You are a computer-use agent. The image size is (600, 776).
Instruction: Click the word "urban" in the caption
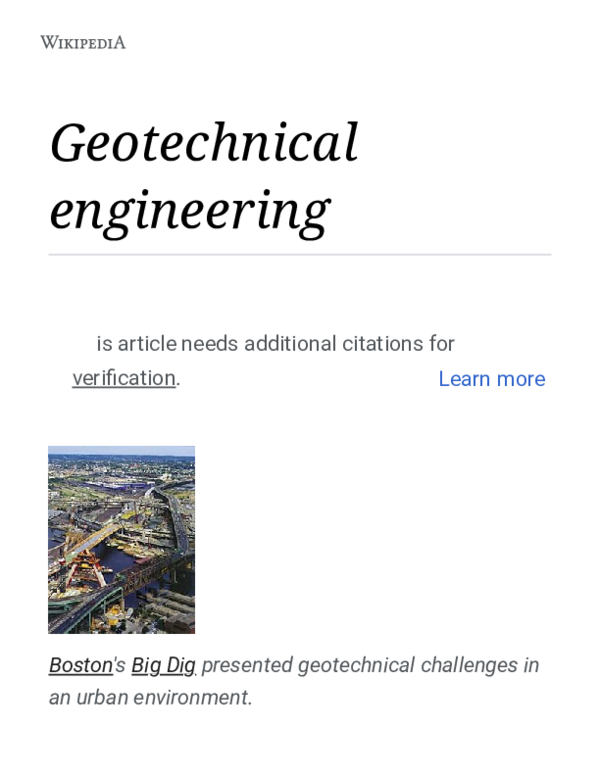click(102, 697)
